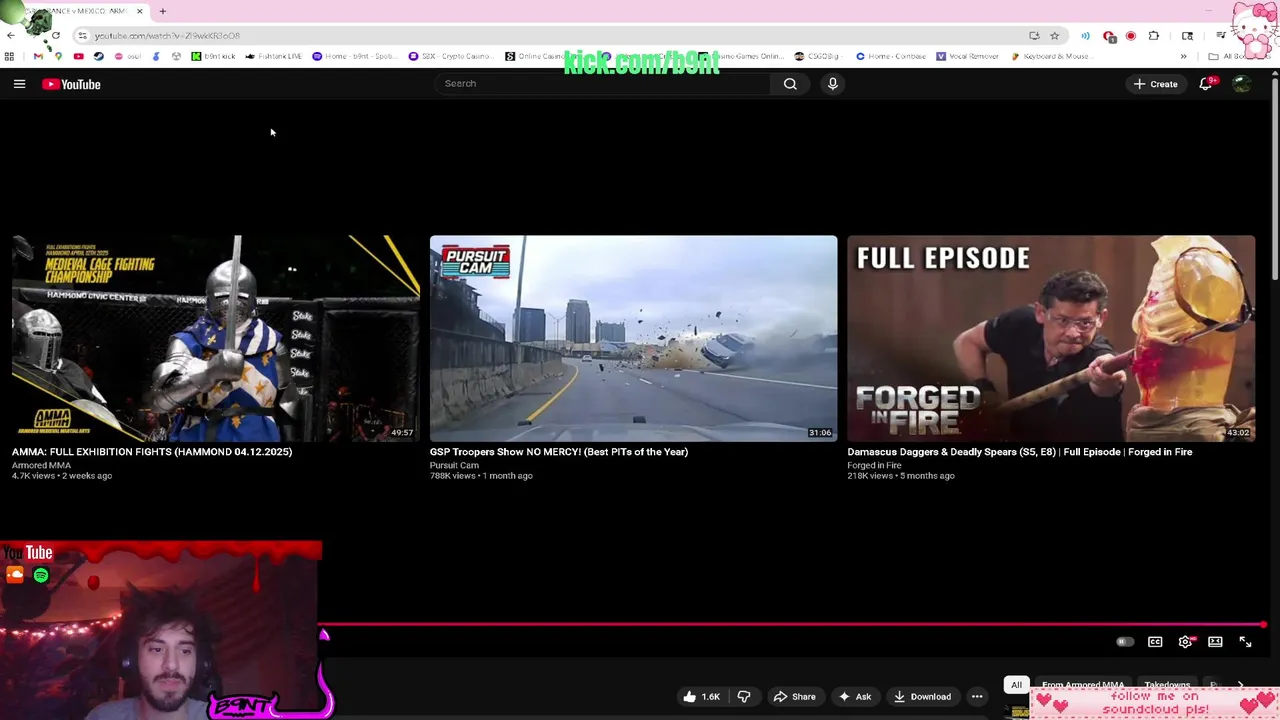This screenshot has width=1280, height=720.
Task: Click the Forged in Fire thumbnail
Action: (1051, 338)
